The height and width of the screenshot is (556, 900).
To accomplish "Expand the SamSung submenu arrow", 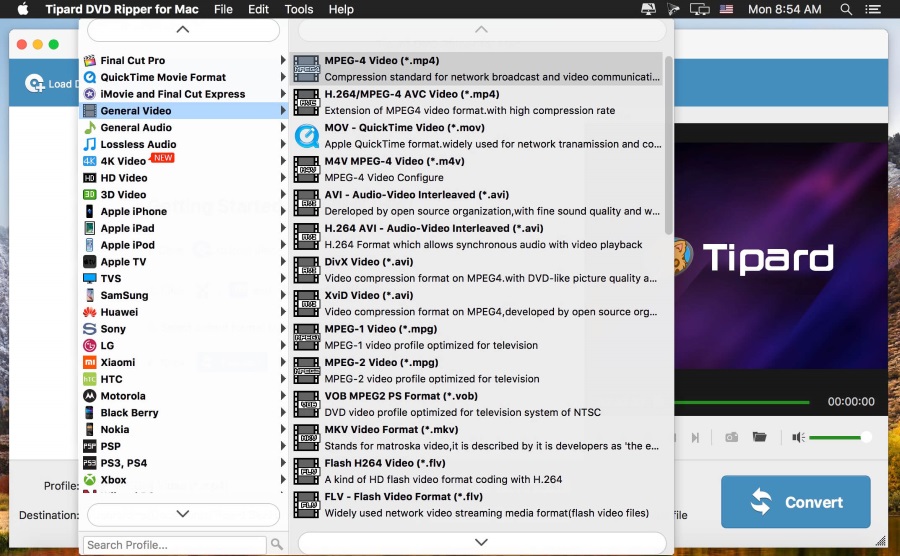I will pyautogui.click(x=283, y=295).
